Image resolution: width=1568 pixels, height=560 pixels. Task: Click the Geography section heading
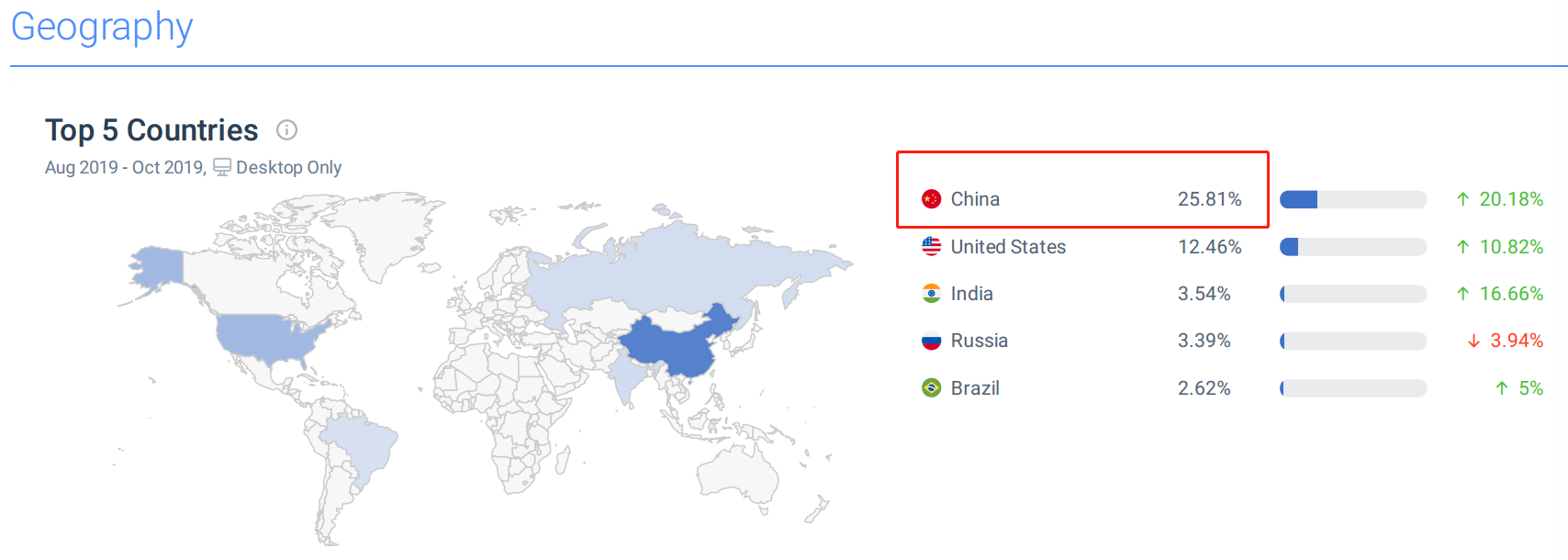[x=102, y=28]
